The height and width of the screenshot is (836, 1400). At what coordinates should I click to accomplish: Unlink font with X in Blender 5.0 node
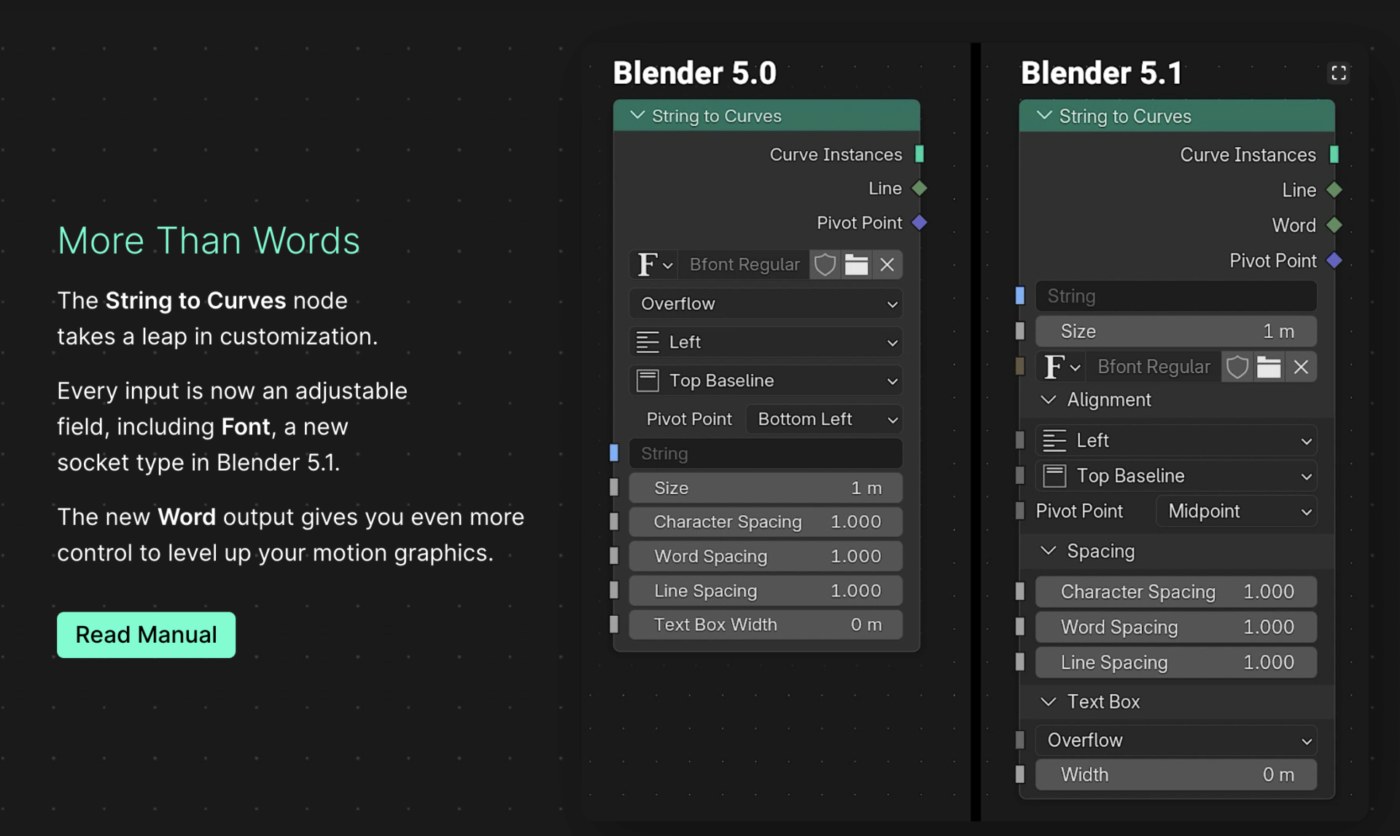(887, 264)
